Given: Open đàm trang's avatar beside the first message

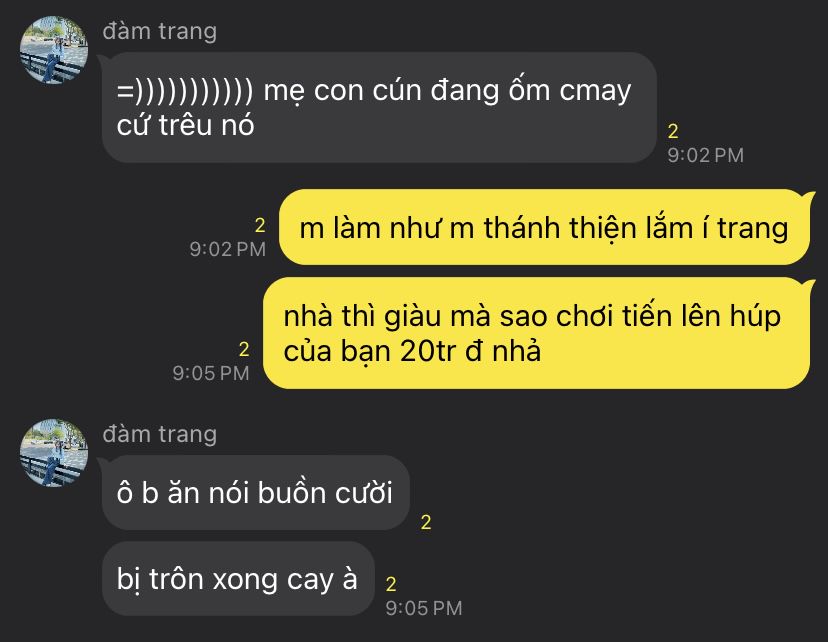Looking at the screenshot, I should 54,50.
